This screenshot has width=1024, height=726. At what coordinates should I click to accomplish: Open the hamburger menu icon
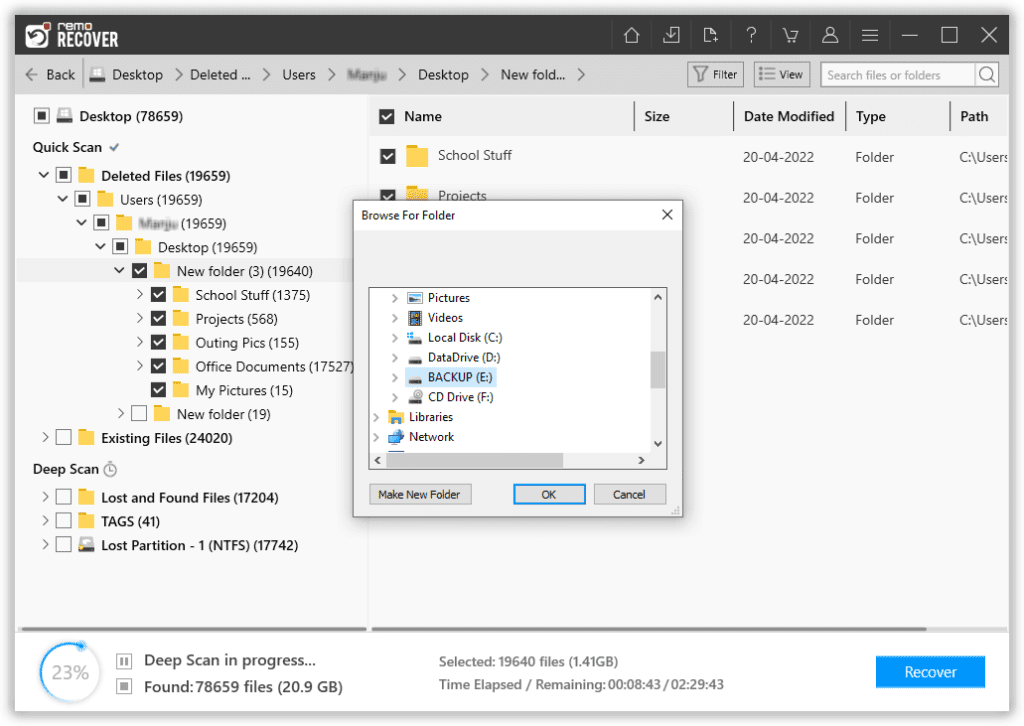click(869, 36)
